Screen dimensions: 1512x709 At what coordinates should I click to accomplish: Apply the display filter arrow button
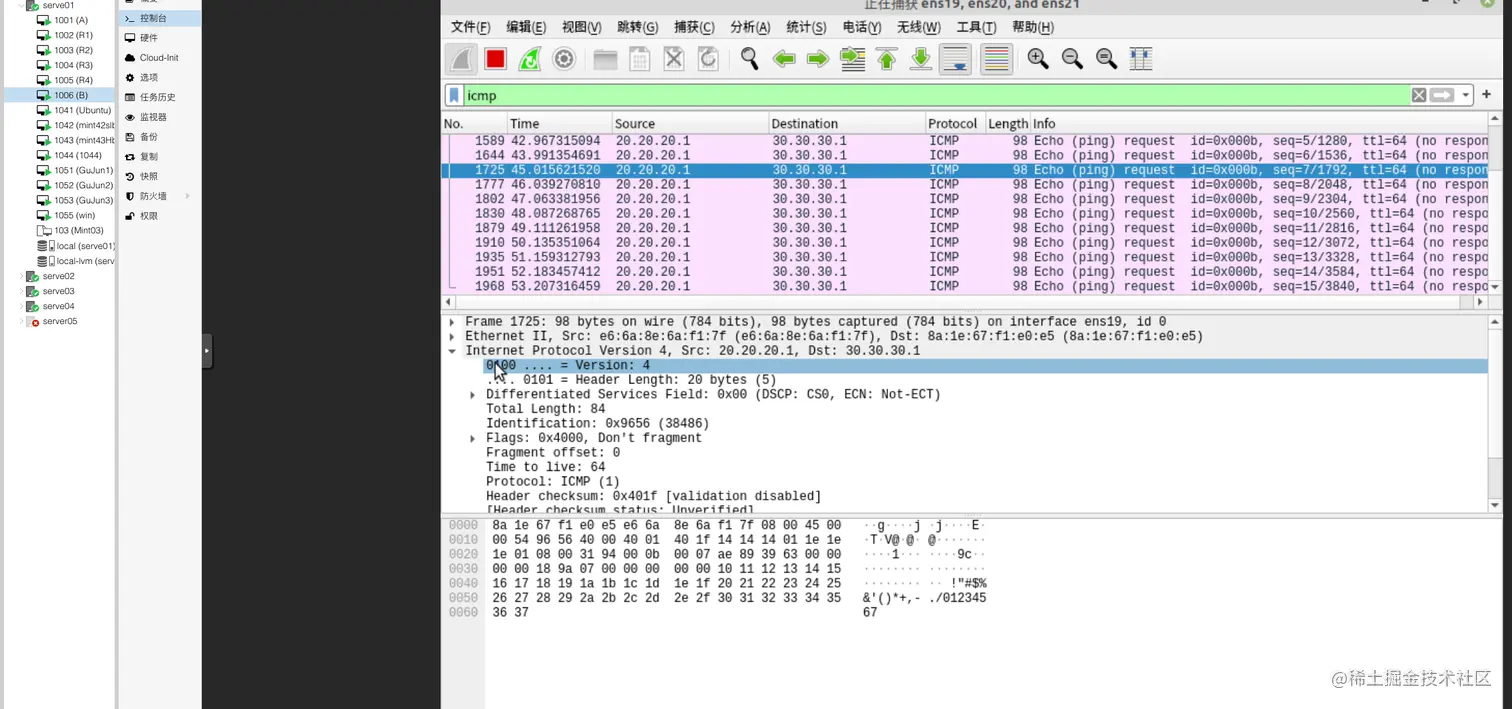click(1442, 95)
